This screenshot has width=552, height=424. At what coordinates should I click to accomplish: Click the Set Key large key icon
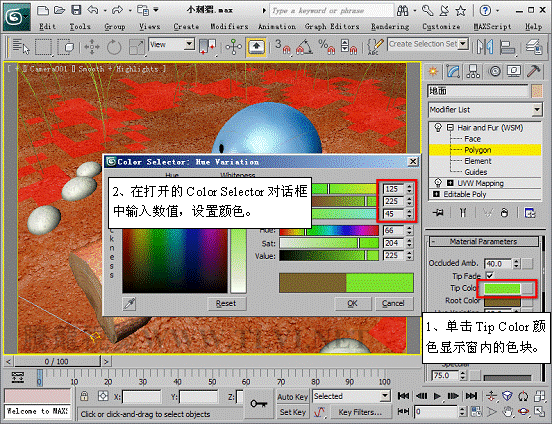(x=258, y=404)
